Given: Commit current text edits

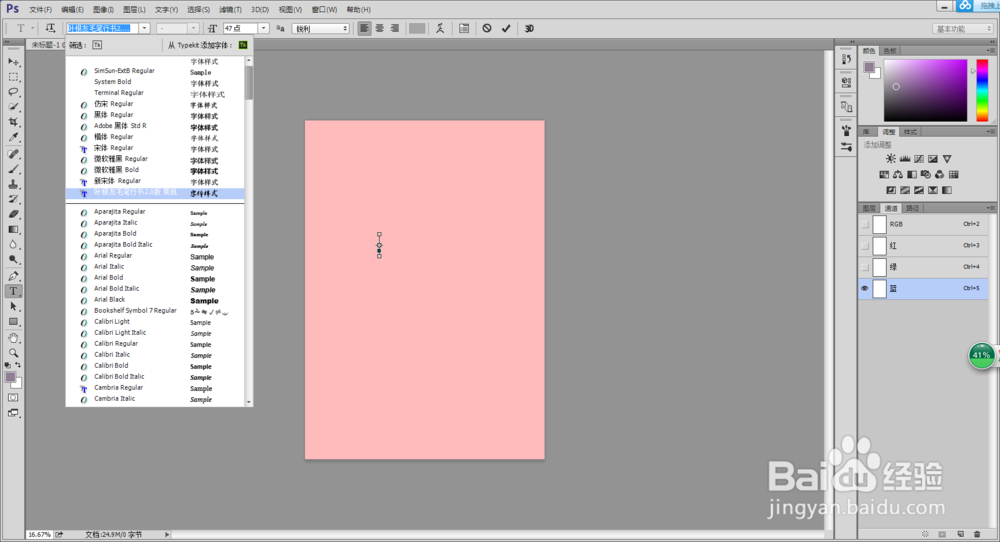Looking at the screenshot, I should [506, 28].
